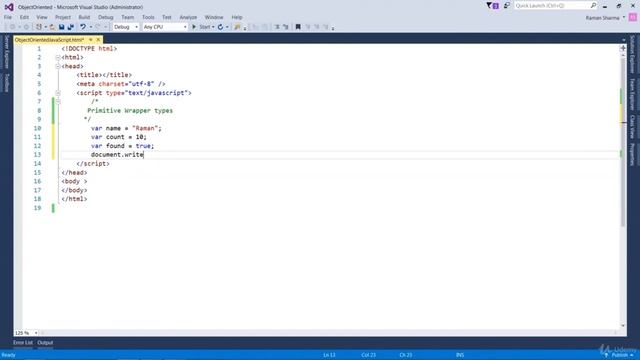Click the feedback icon near Quick Launch

coord(507,6)
